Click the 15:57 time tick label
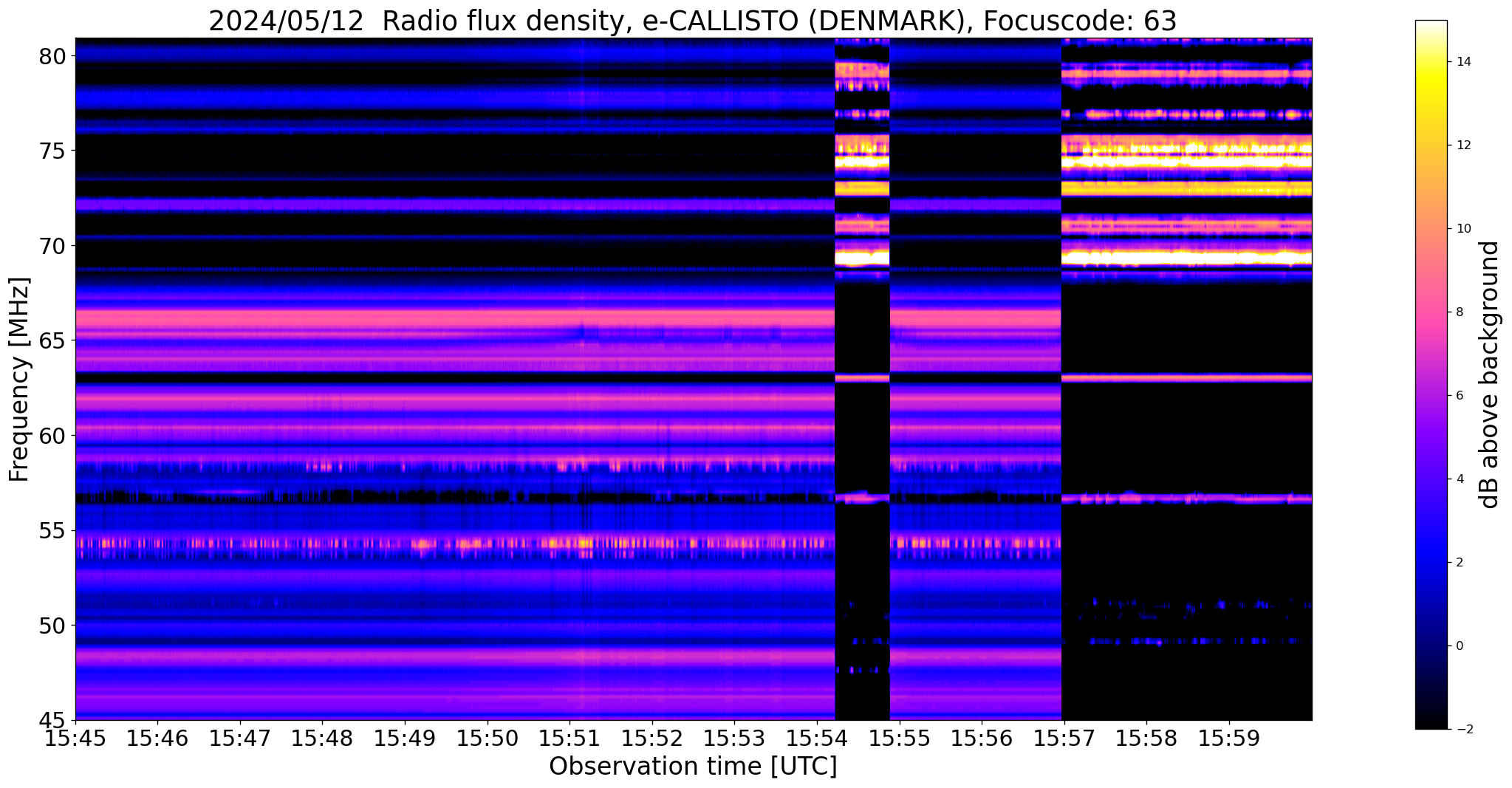This screenshot has width=1512, height=788. coord(1064,738)
